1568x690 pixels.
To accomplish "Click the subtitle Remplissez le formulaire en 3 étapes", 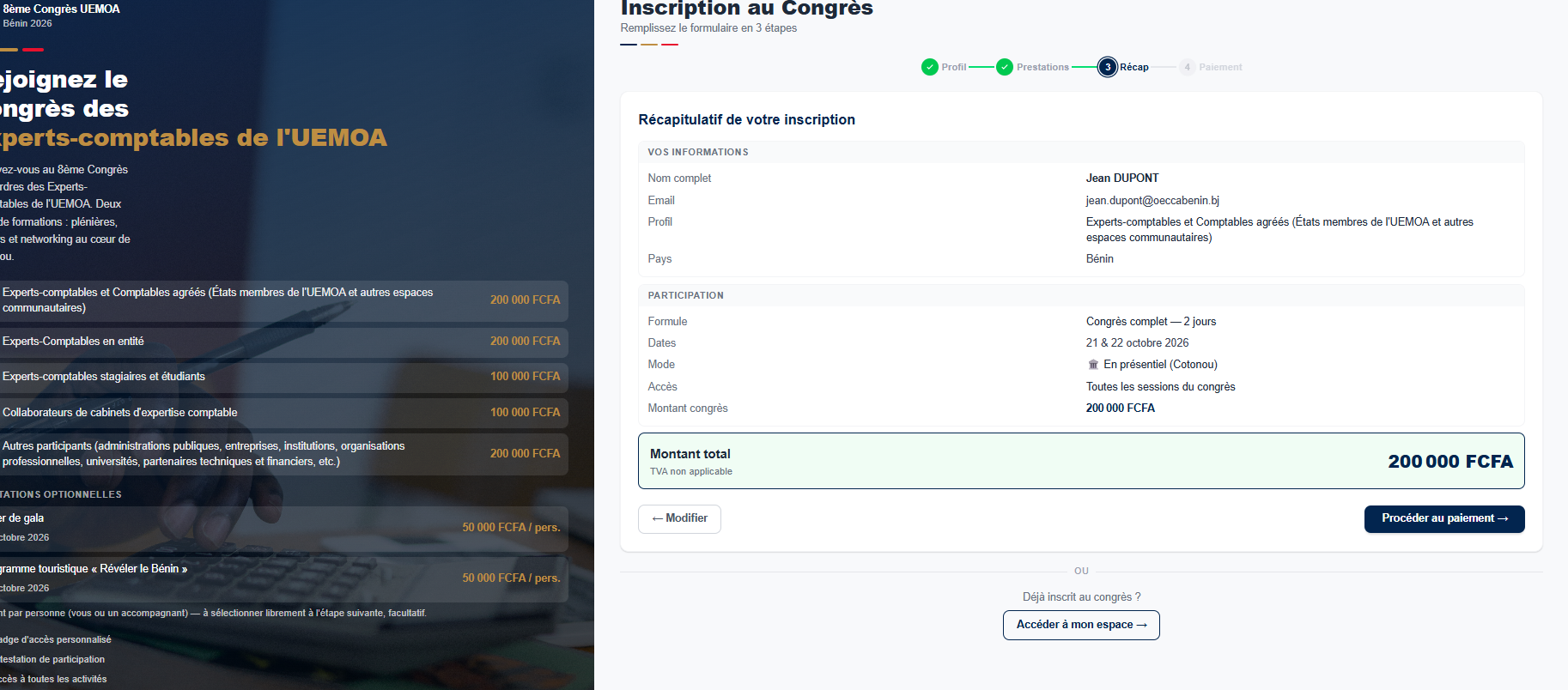I will pos(708,28).
